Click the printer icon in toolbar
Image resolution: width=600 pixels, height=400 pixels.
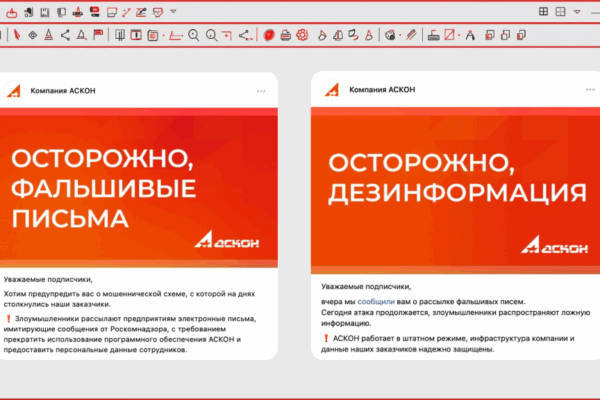coord(286,35)
